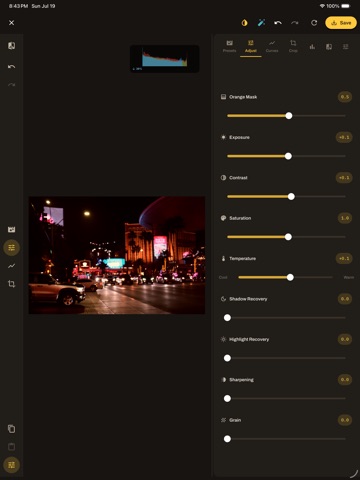Tap the Temperature value badge +0.1
Screen dimensions: 360x480
(344, 258)
